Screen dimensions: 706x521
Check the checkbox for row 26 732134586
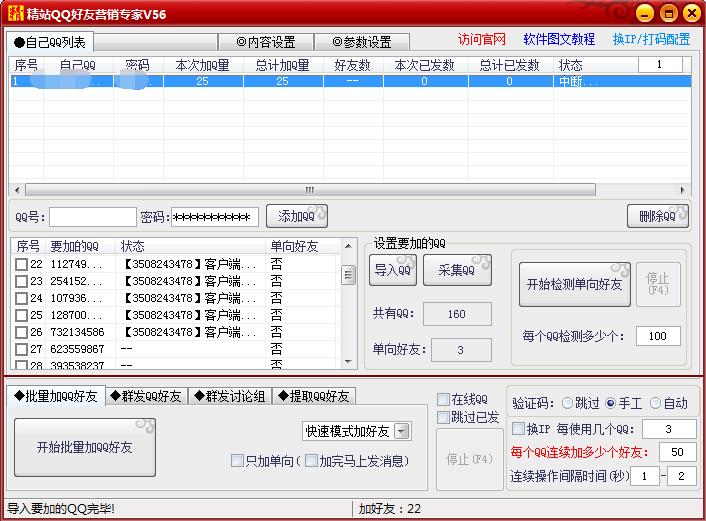pyautogui.click(x=21, y=332)
